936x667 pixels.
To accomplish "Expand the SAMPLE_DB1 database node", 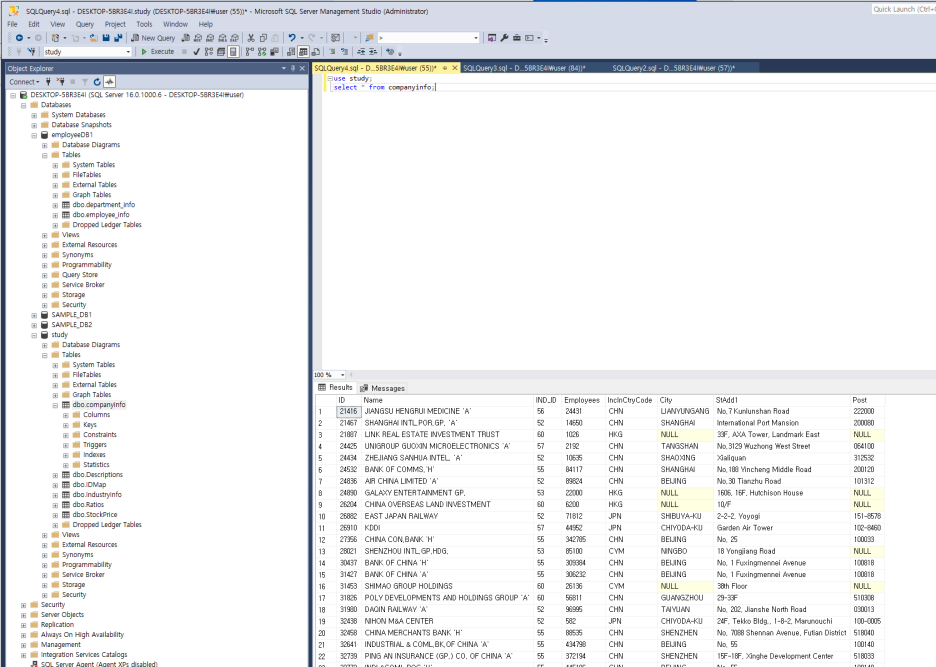I will coord(34,315).
